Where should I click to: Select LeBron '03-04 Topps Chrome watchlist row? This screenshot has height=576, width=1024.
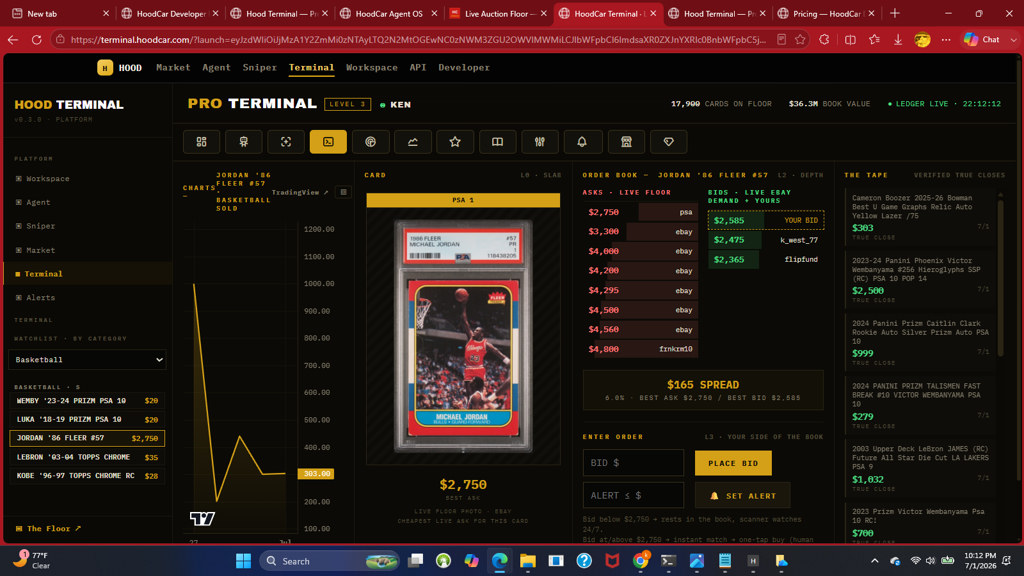coord(87,457)
